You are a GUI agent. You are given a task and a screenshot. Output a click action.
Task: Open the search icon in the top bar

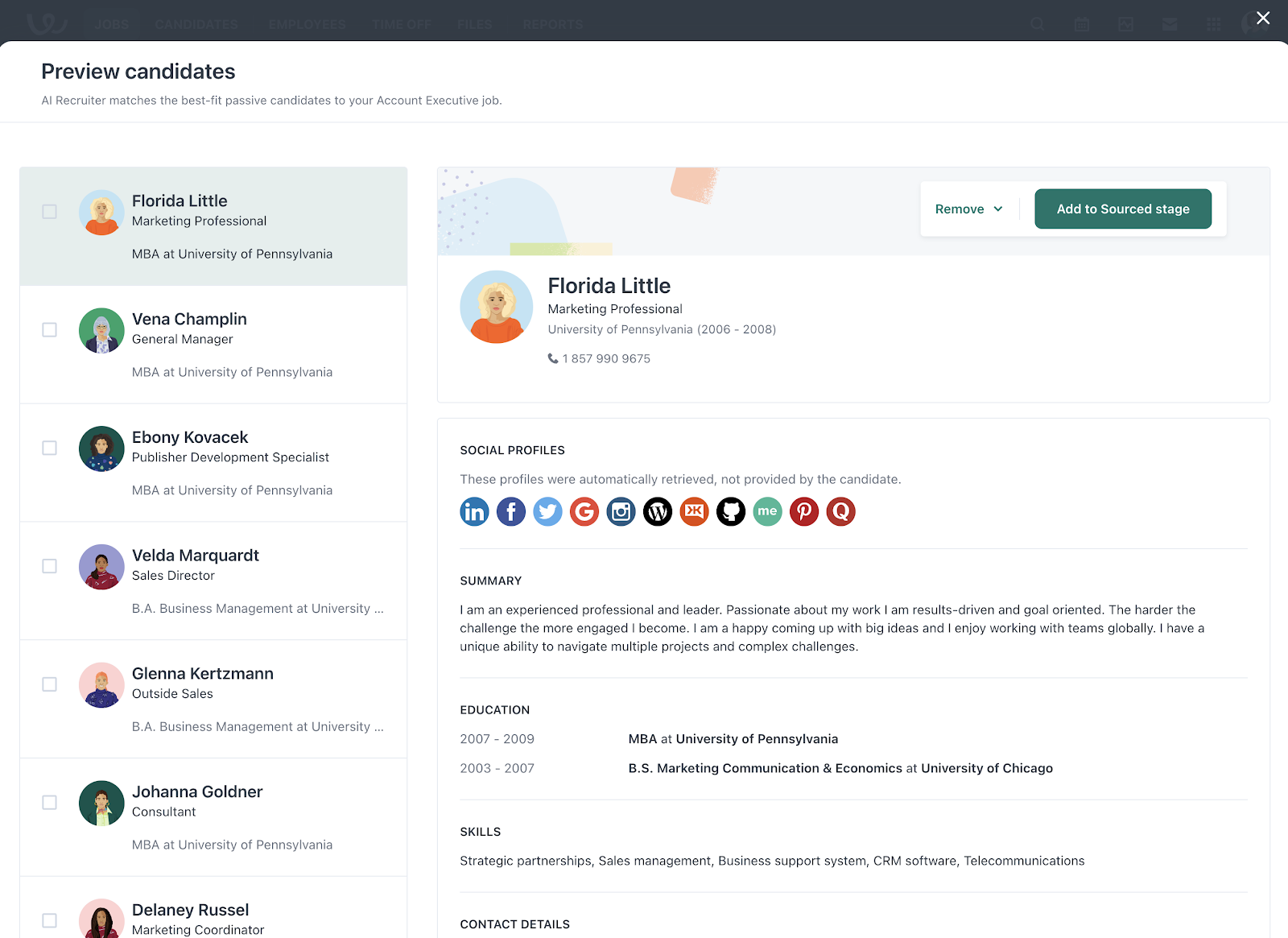point(1037,24)
